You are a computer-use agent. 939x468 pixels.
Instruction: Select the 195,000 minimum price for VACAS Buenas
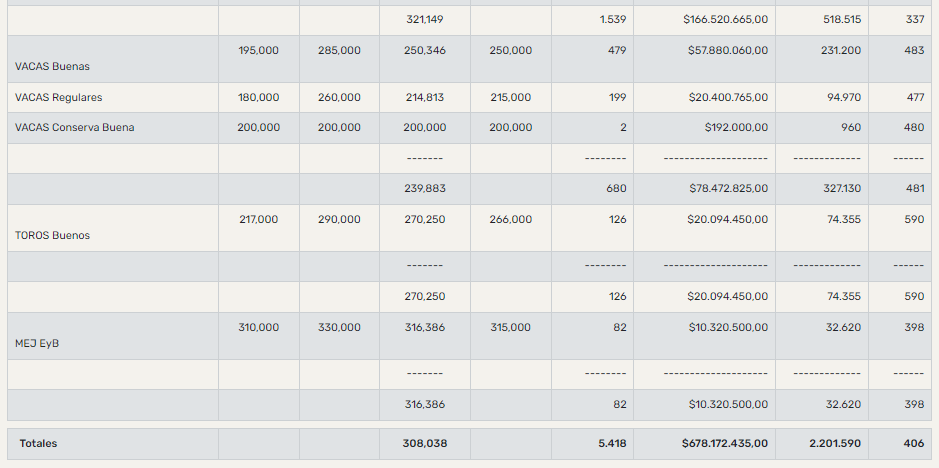(x=258, y=50)
